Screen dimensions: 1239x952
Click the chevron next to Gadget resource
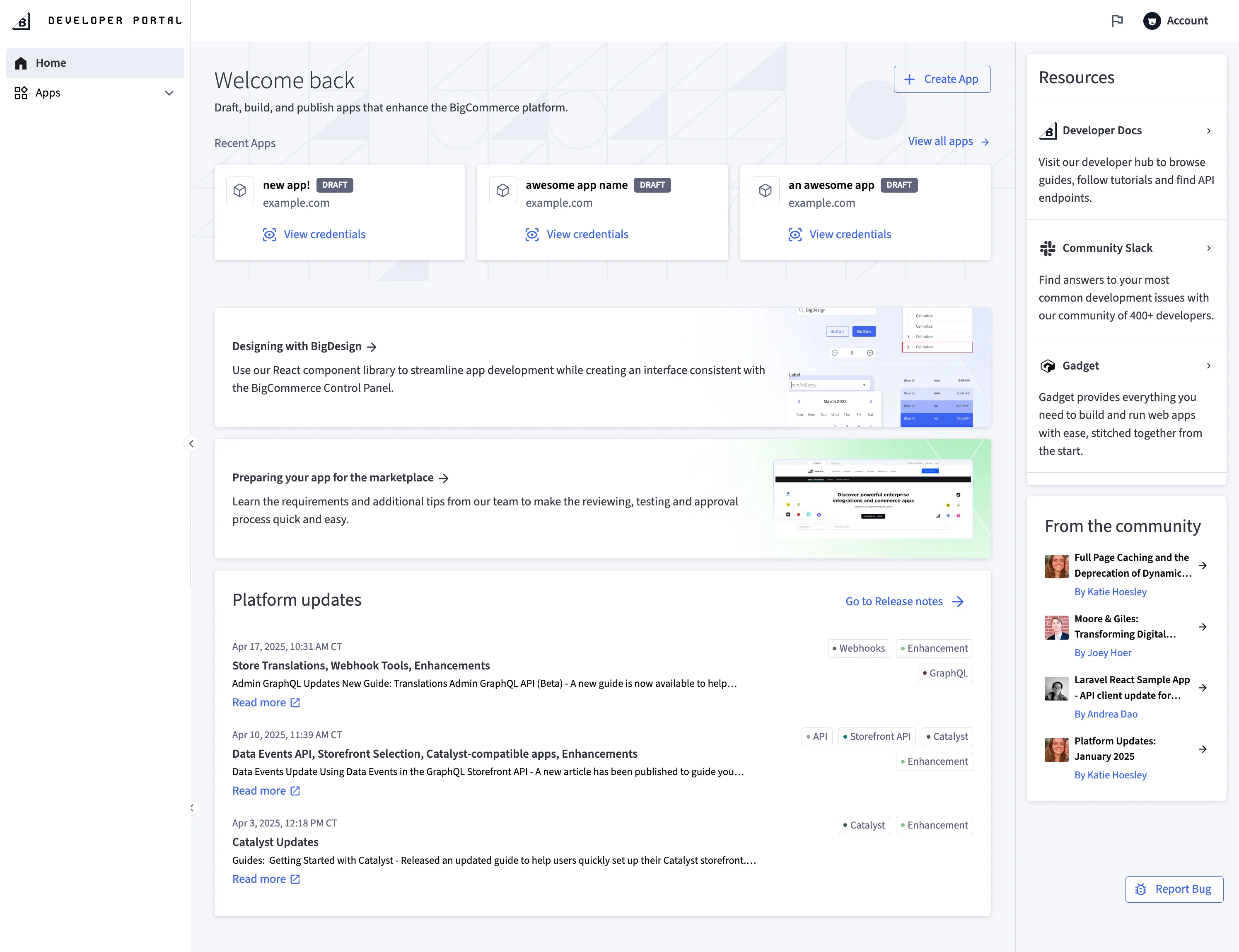click(1208, 365)
